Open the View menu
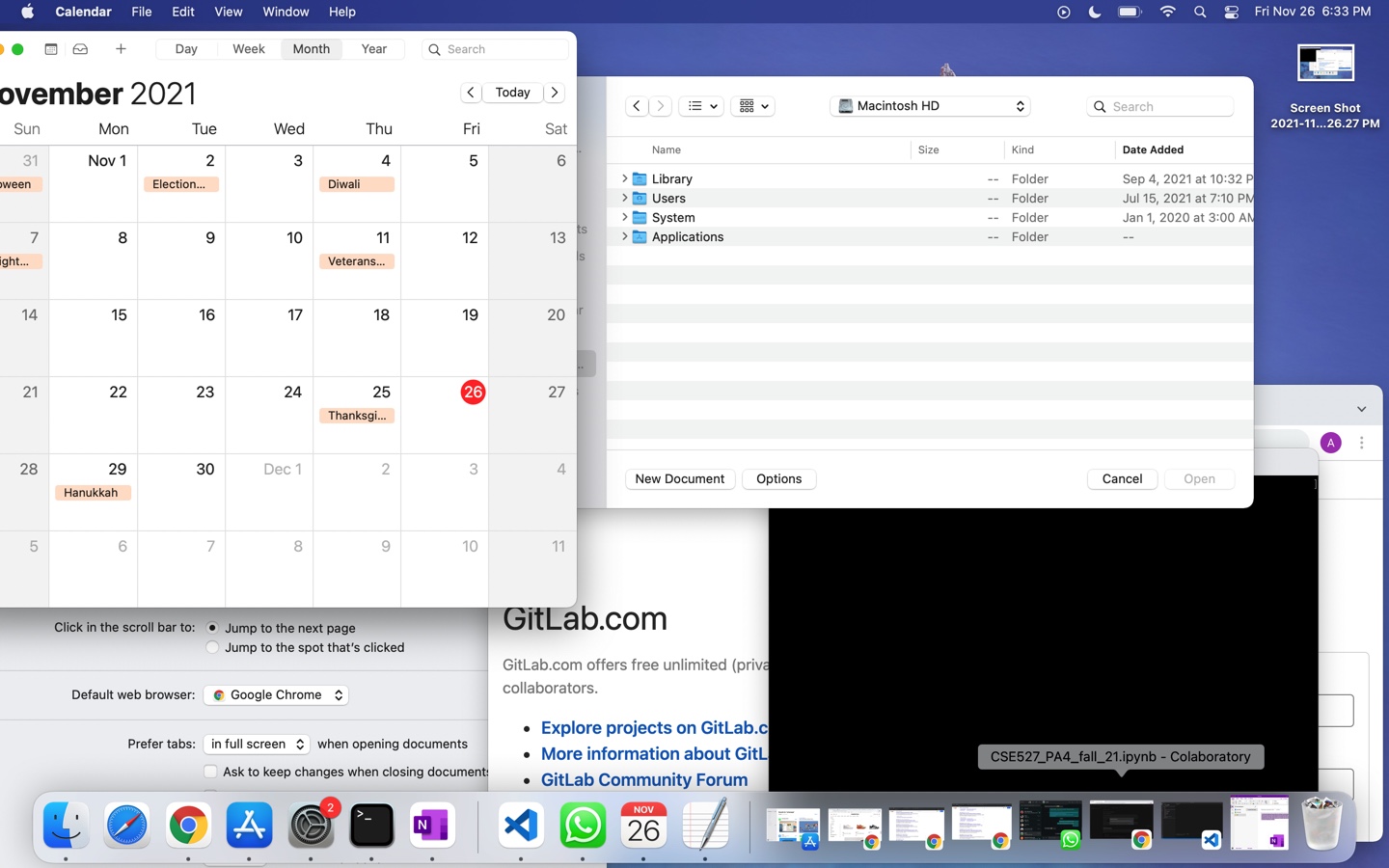 tap(229, 12)
